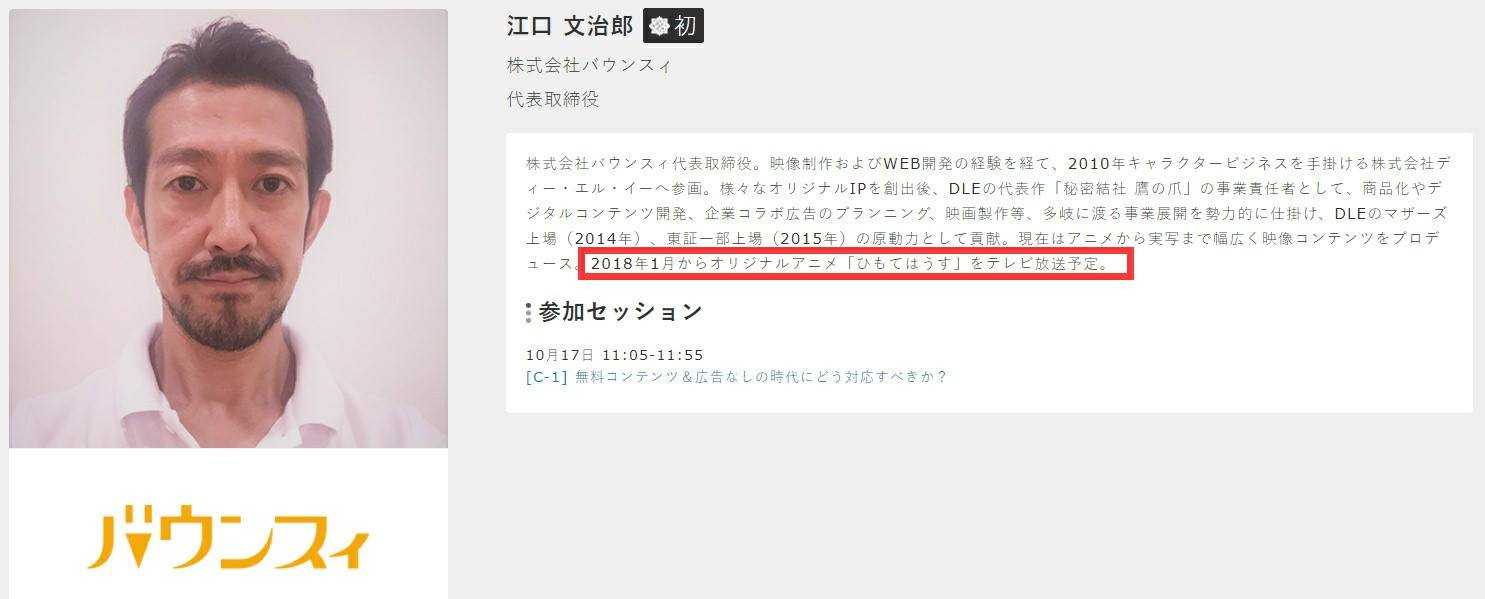Open the [C-1] session code link
Viewport: 1485px width, 599px height.
[x=547, y=377]
